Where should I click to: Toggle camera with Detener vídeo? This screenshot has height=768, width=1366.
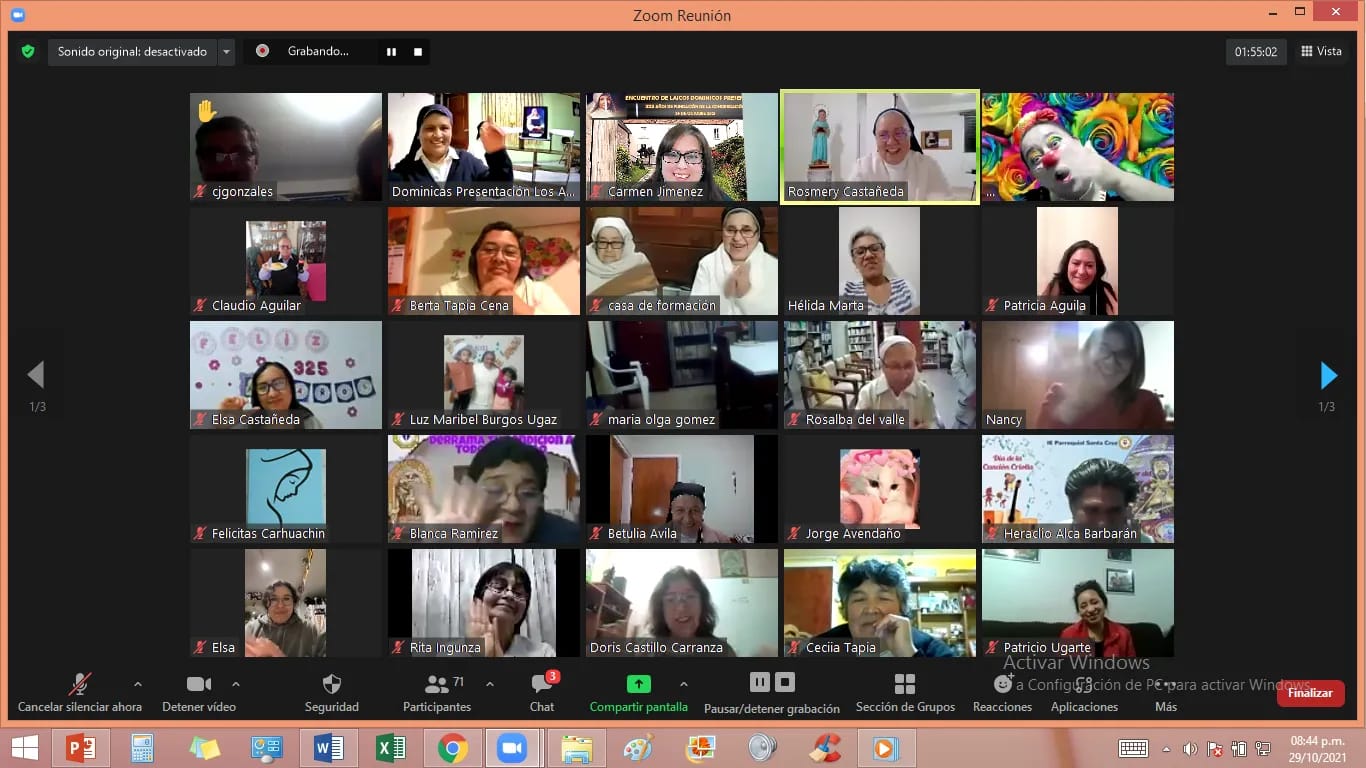(x=199, y=685)
